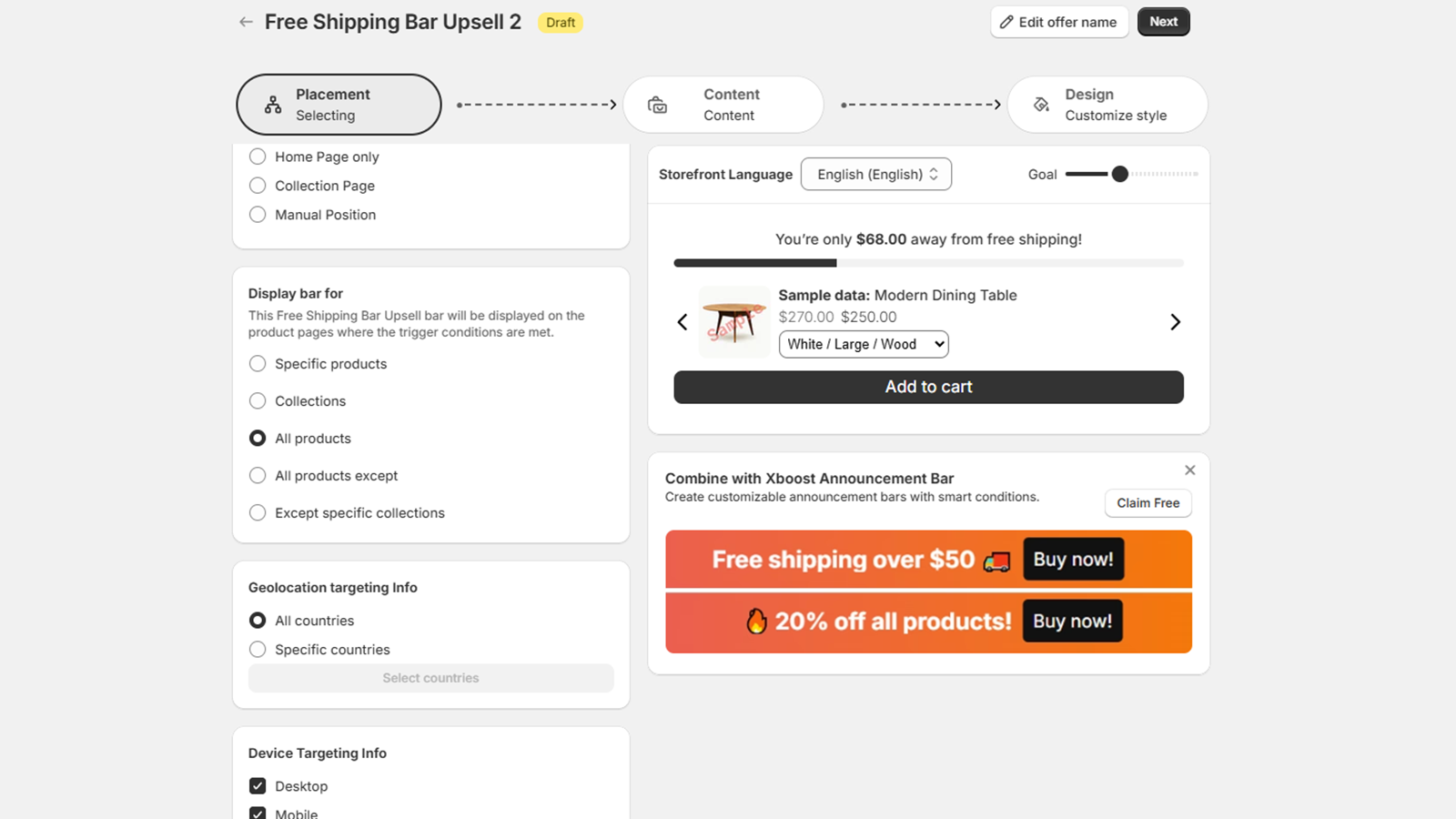This screenshot has height=819, width=1456.
Task: Click the pencil icon in Edit offer name
Action: pos(1006,22)
